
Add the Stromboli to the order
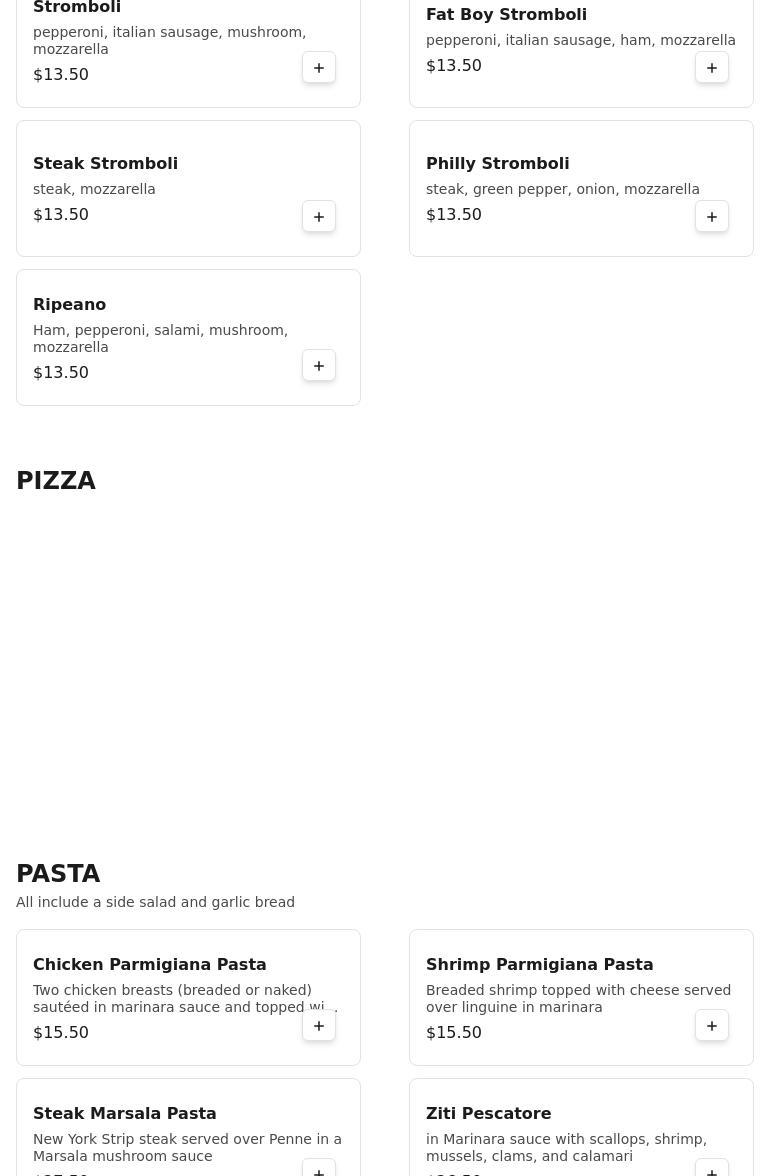coord(319,68)
